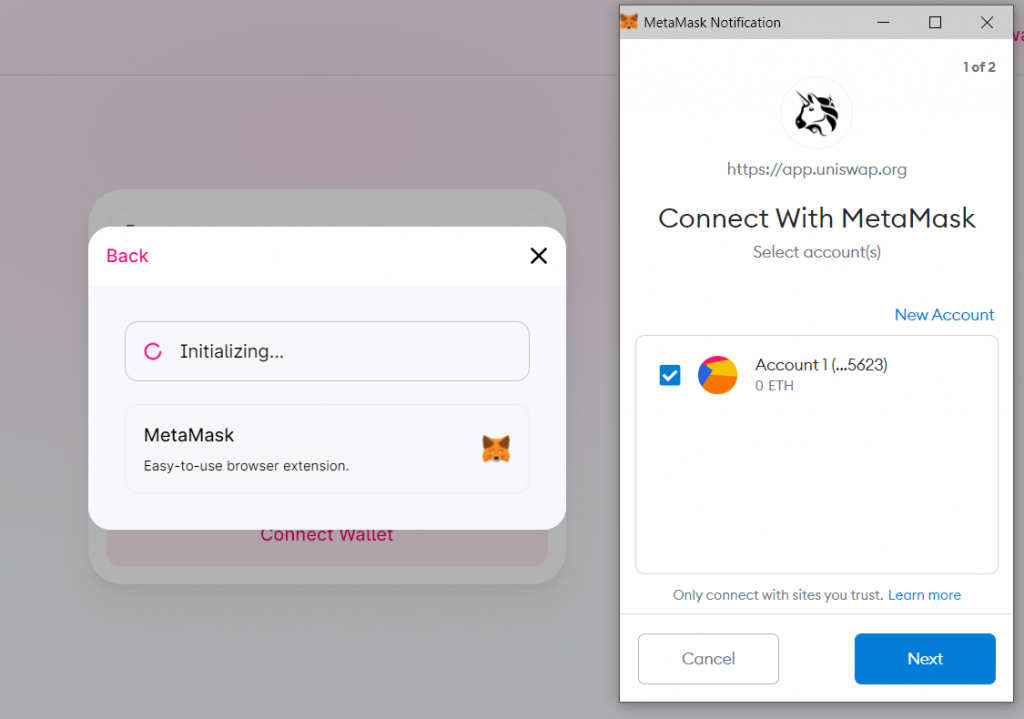Click the 1 of 2 step indicator
Viewport: 1024px width, 719px height.
click(979, 67)
